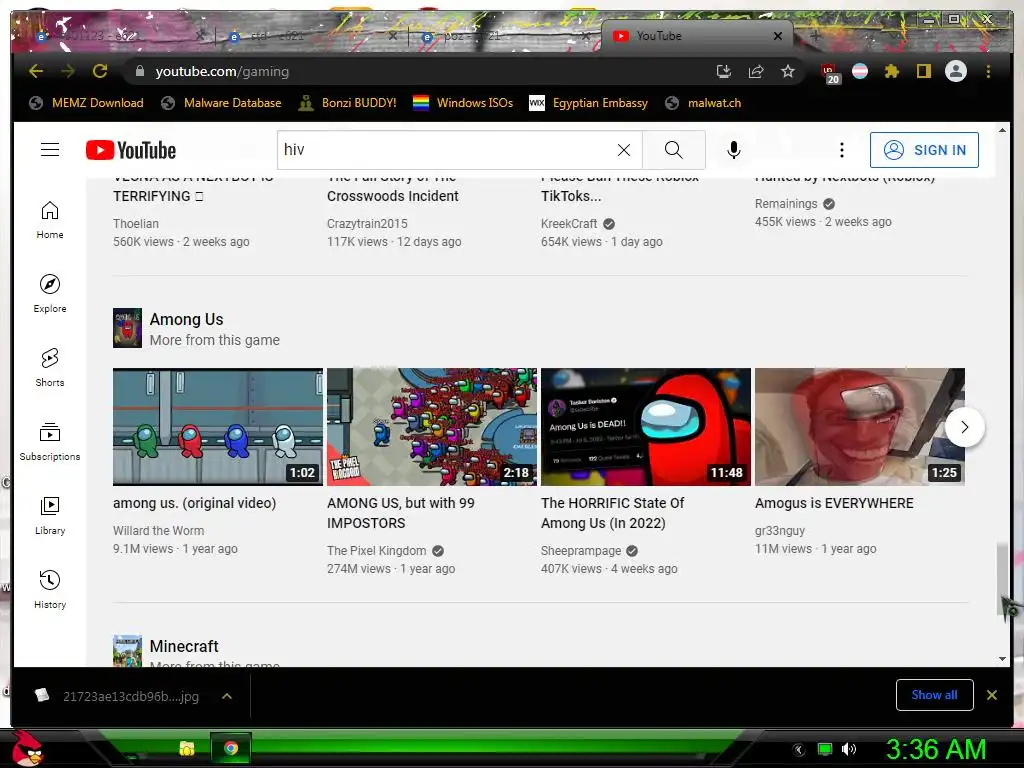Open The Pixel Kingdom channel

click(x=377, y=551)
